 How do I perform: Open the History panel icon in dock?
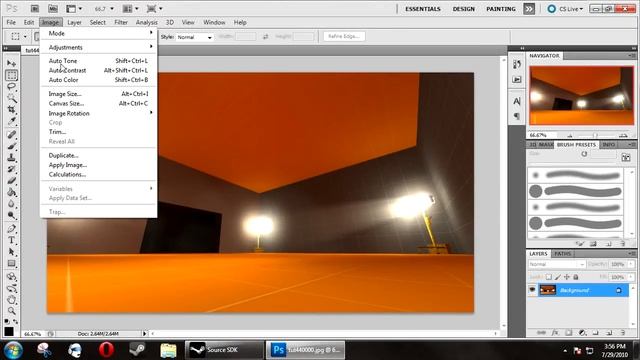click(517, 64)
